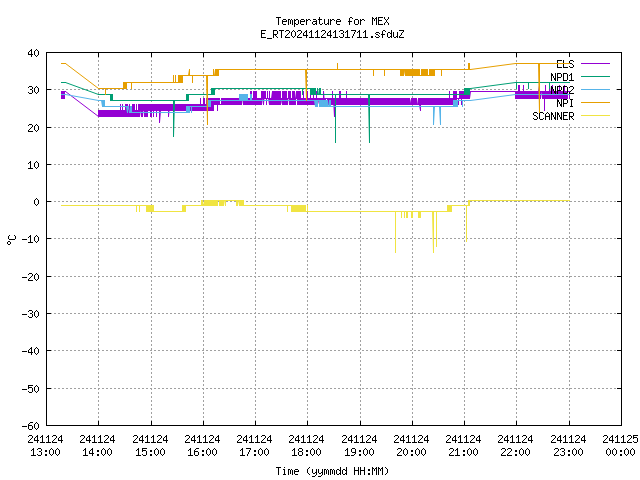Click the y-axis label 0
Viewport: 640px width, 480px height.
(x=37, y=202)
